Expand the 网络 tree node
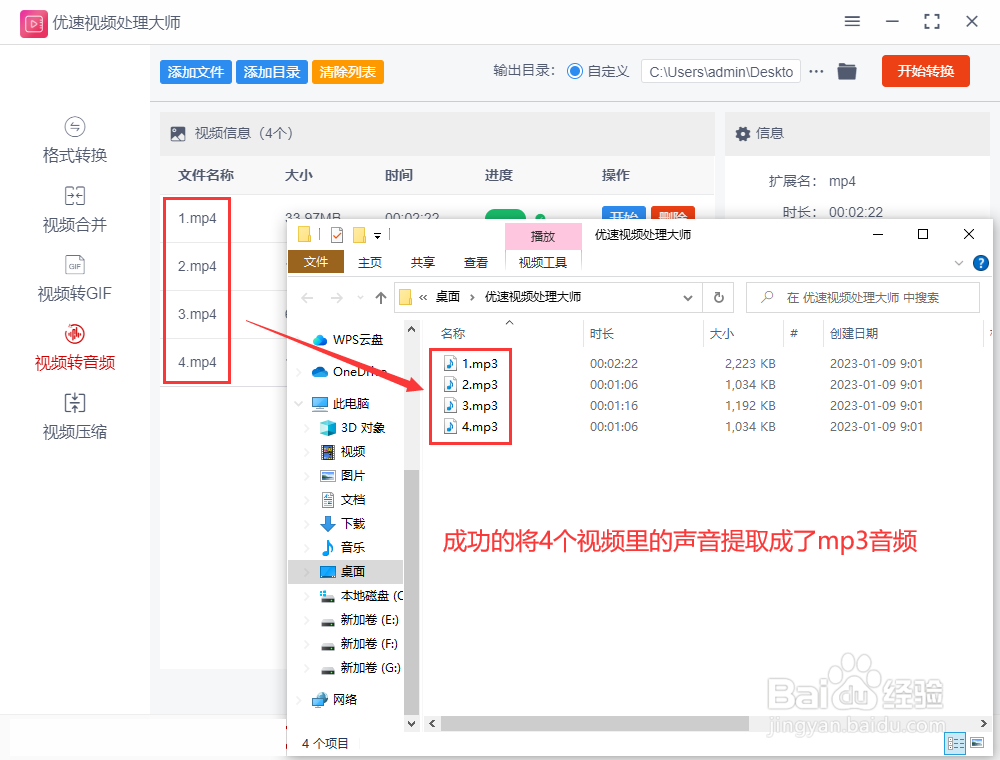1000x760 pixels. [298, 699]
